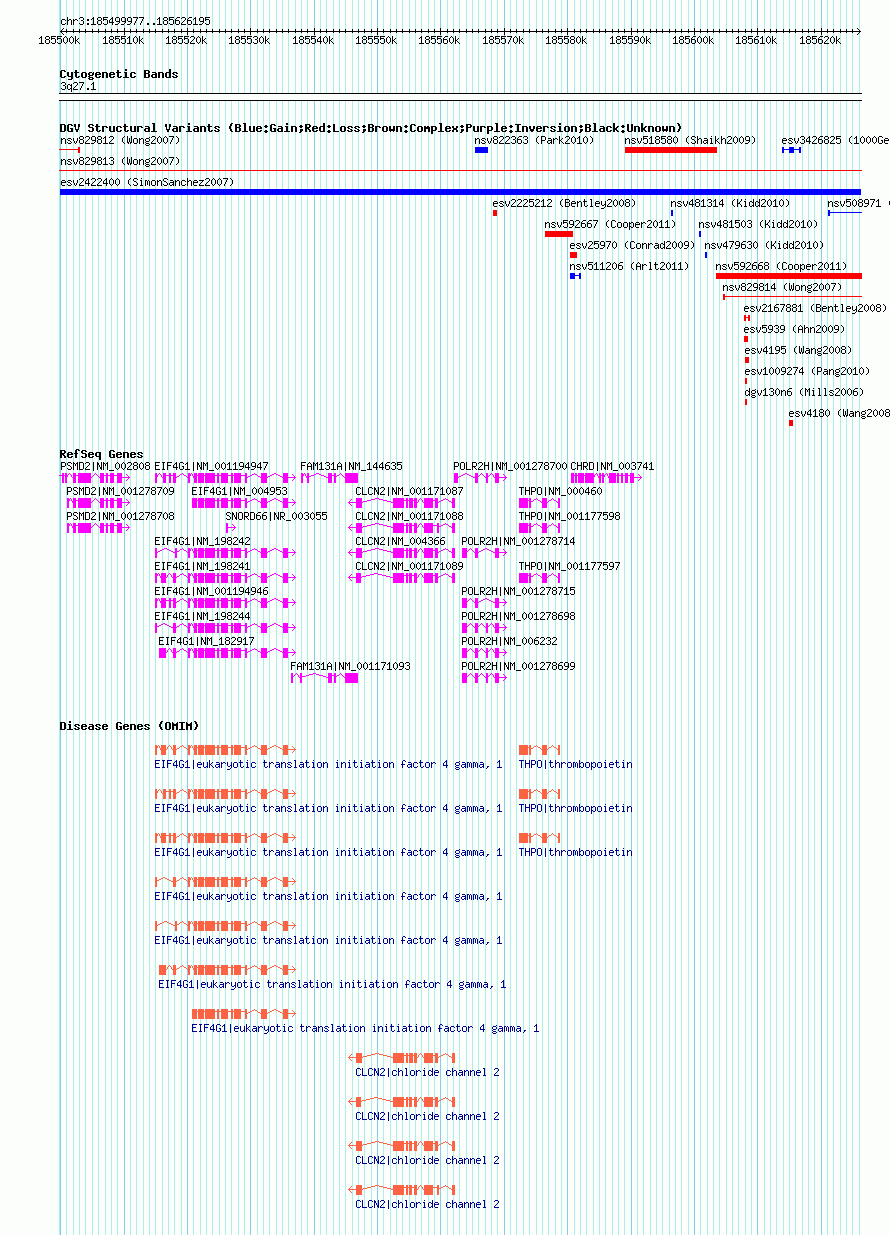Click the blue bar under nsv822363 (Park2010)
The width and height of the screenshot is (890, 1235).
481,150
